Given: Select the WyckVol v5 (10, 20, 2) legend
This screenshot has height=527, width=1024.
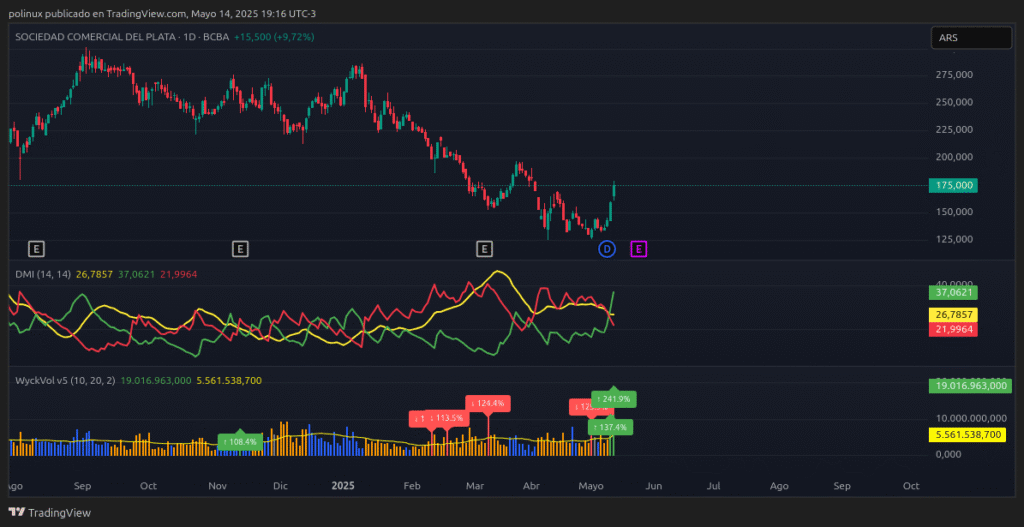Looking at the screenshot, I should tap(66, 379).
